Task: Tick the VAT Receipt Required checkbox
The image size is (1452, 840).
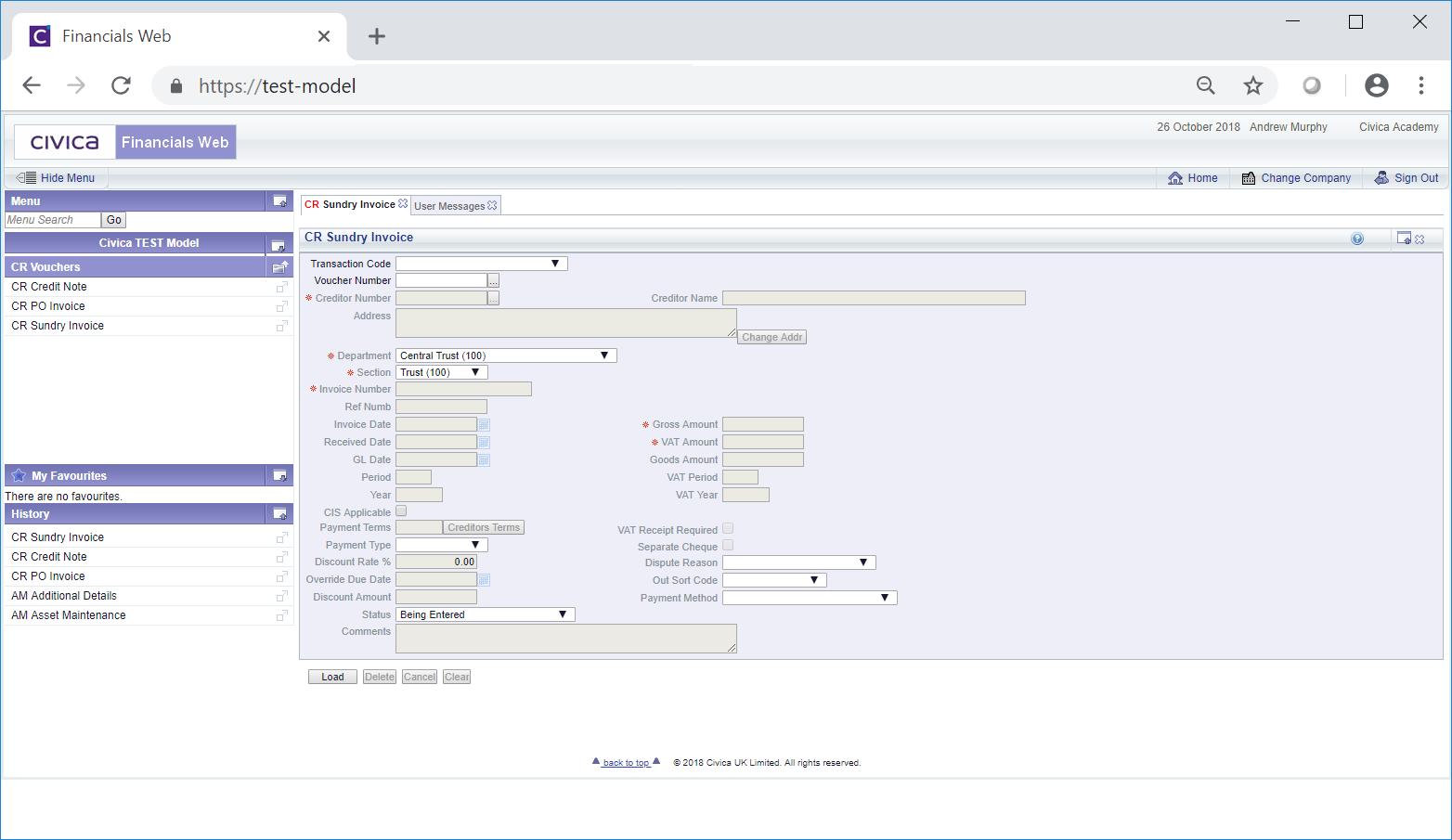Action: [x=728, y=529]
